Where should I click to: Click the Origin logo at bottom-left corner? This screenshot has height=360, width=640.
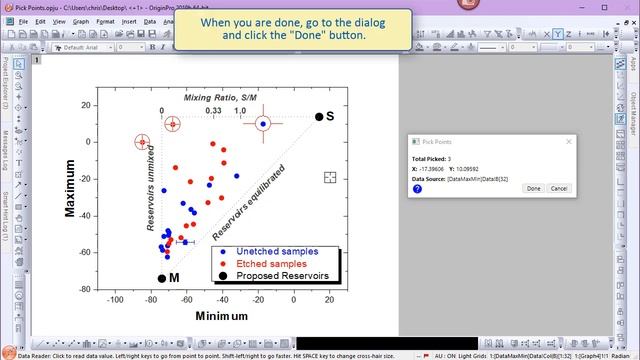tap(9, 352)
